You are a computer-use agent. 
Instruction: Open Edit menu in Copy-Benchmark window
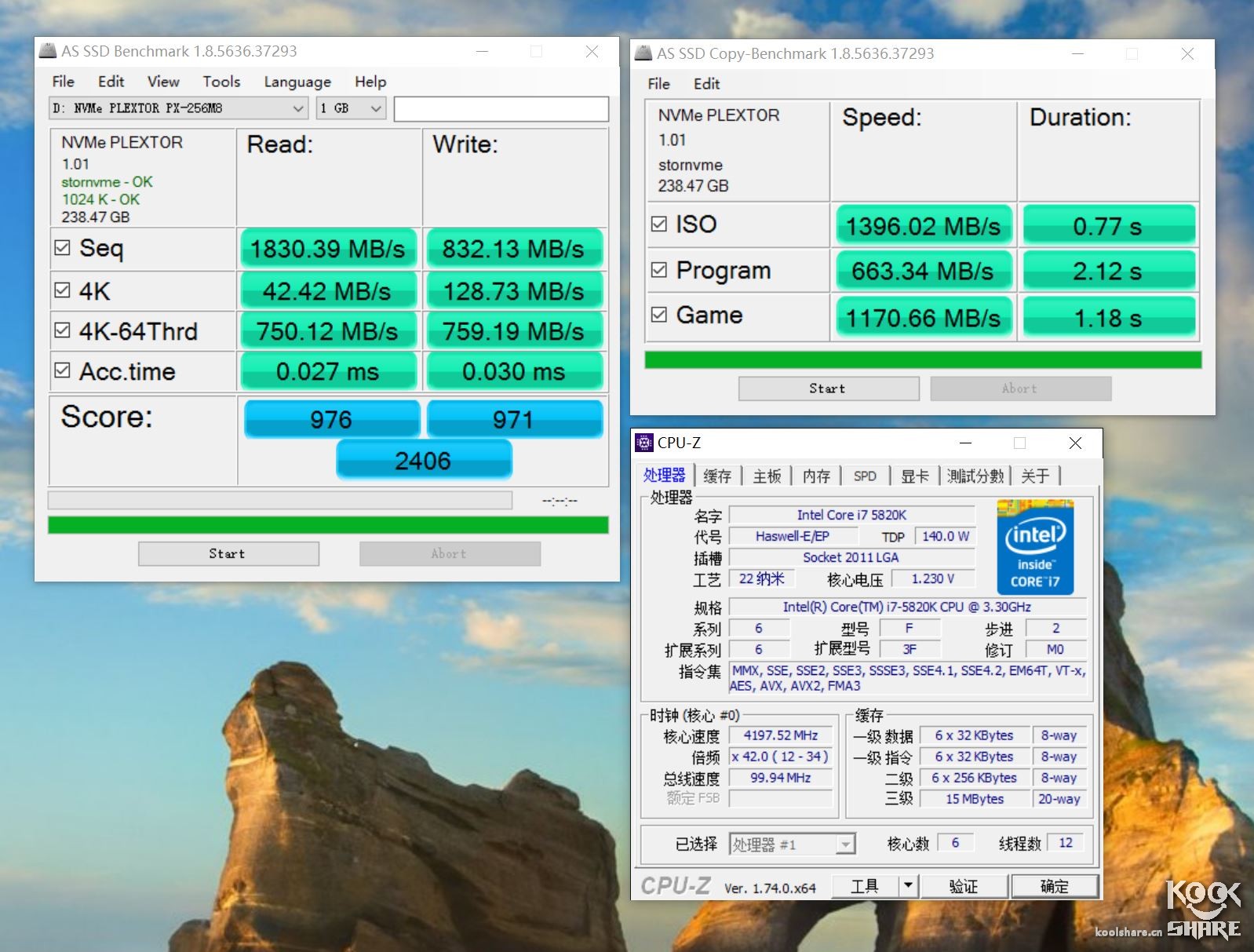(x=706, y=84)
